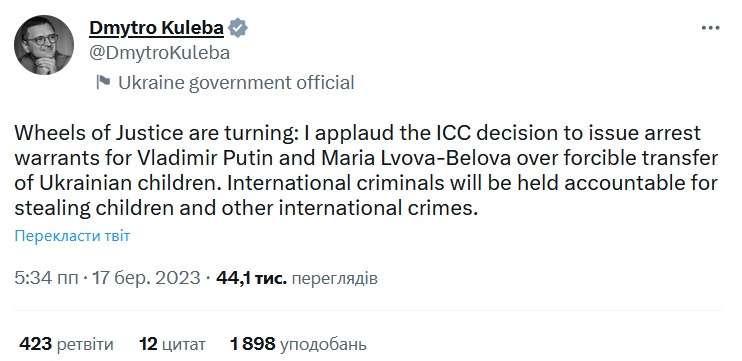Click the closing words "international crimes."
Screen dimensions: 742x361
pos(378,209)
